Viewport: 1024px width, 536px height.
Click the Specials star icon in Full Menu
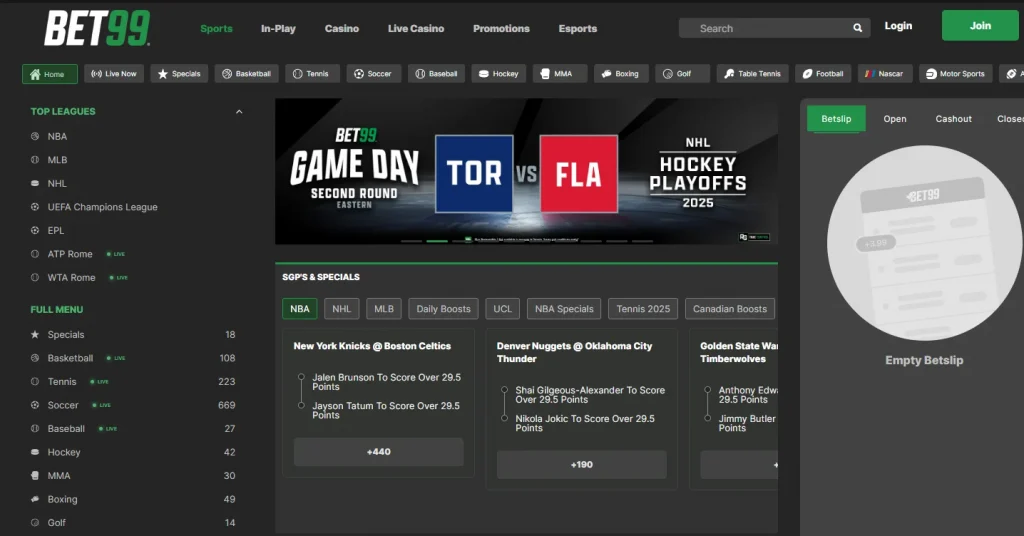click(35, 334)
